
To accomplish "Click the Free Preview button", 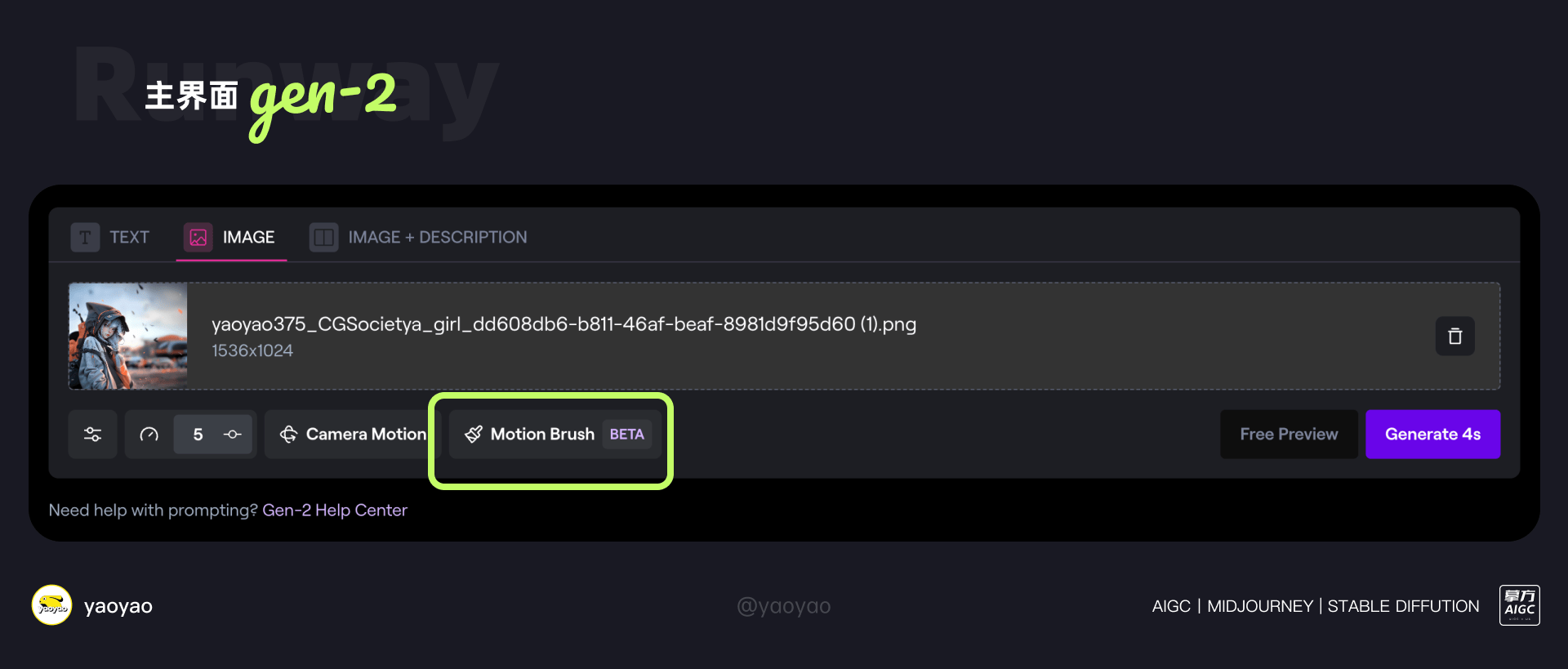I will click(1289, 435).
